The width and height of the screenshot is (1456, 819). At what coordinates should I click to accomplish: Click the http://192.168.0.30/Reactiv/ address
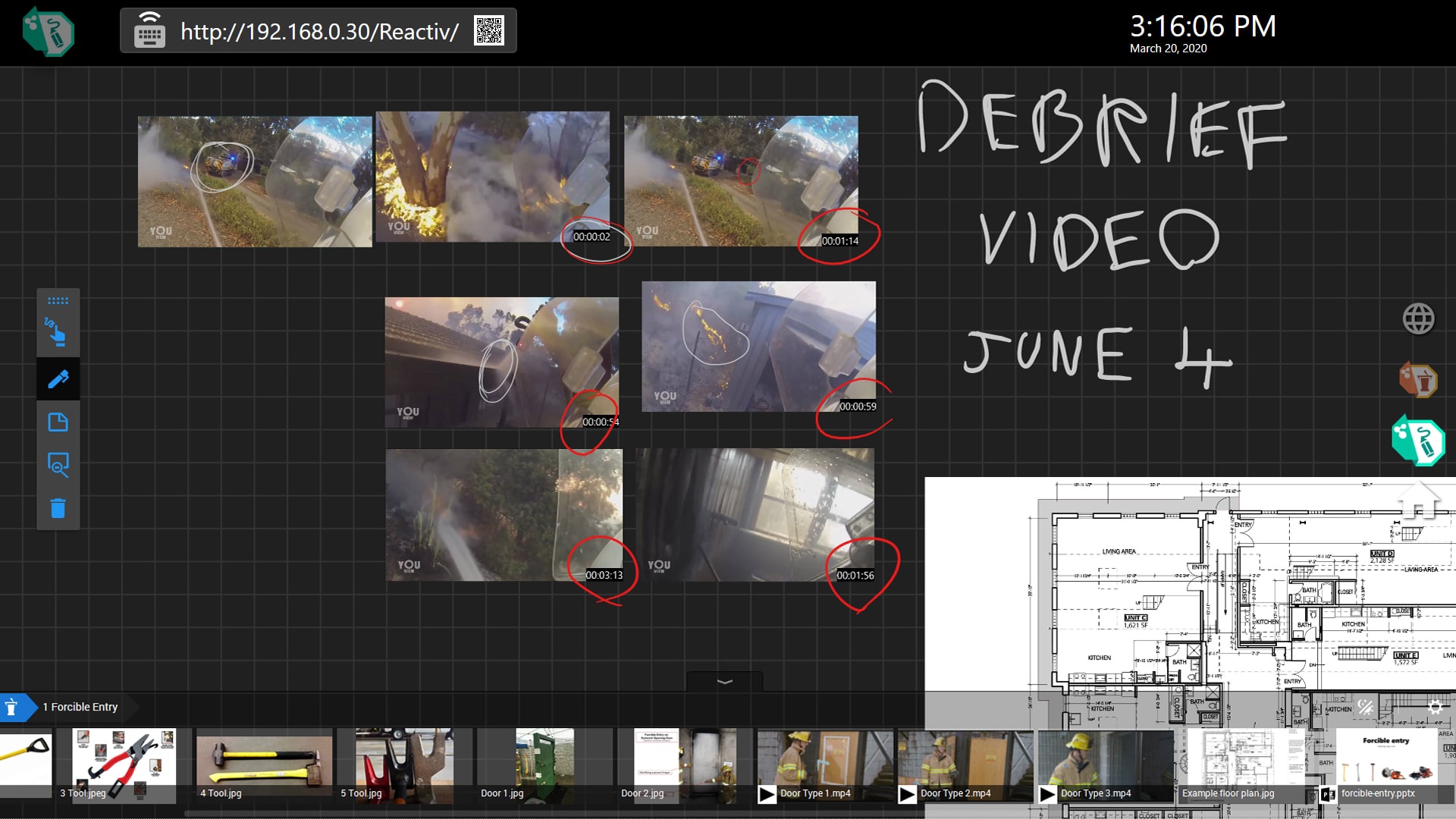click(x=319, y=32)
